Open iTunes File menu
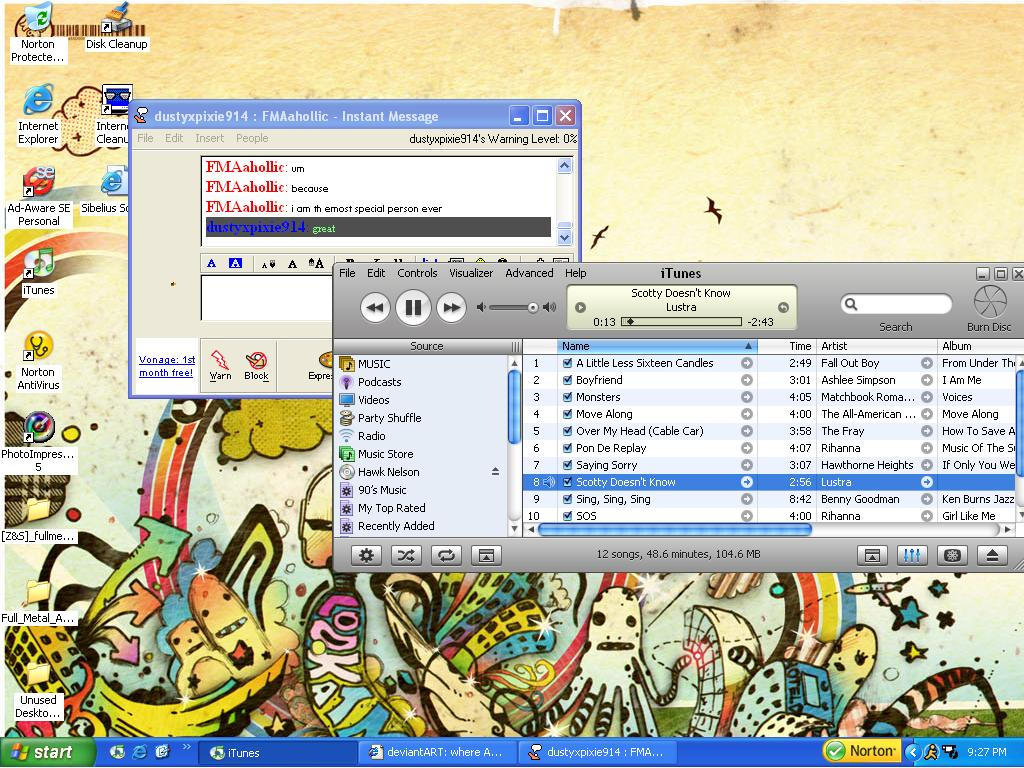The width and height of the screenshot is (1024, 768). (x=347, y=273)
